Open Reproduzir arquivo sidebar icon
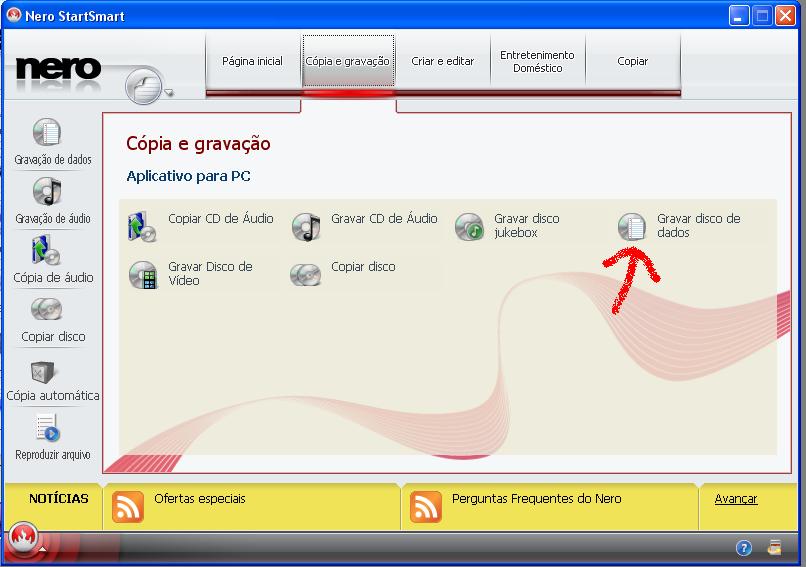This screenshot has width=806, height=567. click(x=48, y=428)
